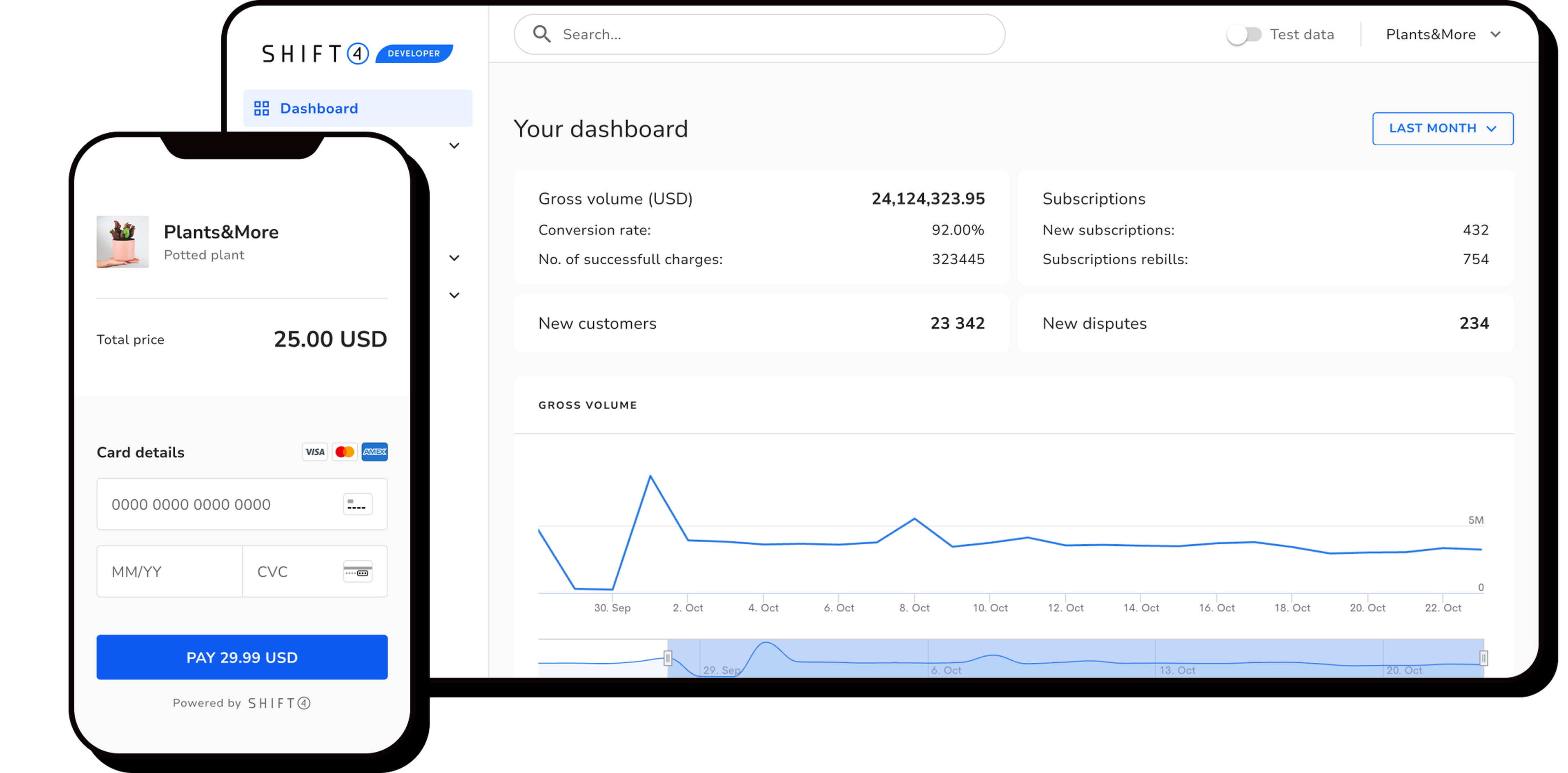This screenshot has width=1568, height=773.
Task: Expand the first collapsed sidebar section
Action: 454,145
